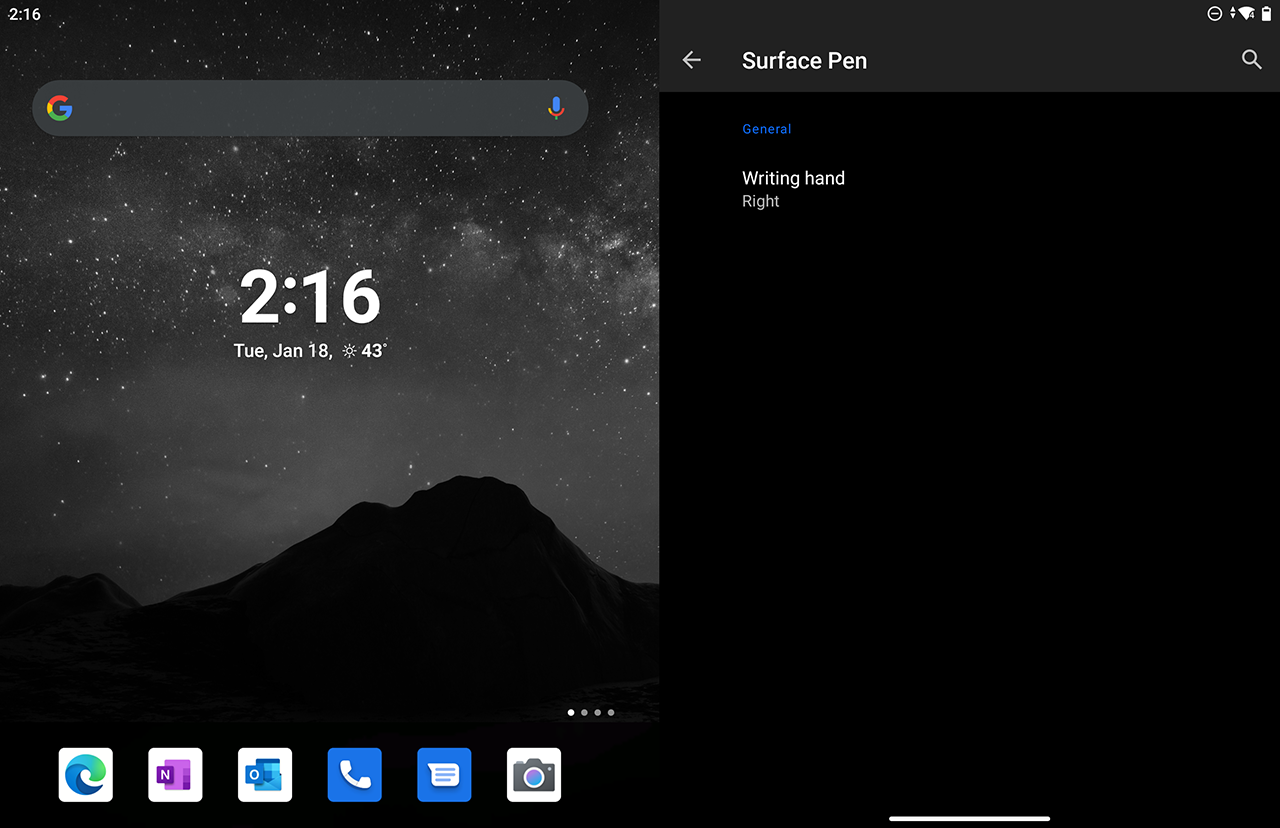Image resolution: width=1280 pixels, height=828 pixels.
Task: Open weather showing 43 degrees
Action: pyautogui.click(x=364, y=351)
